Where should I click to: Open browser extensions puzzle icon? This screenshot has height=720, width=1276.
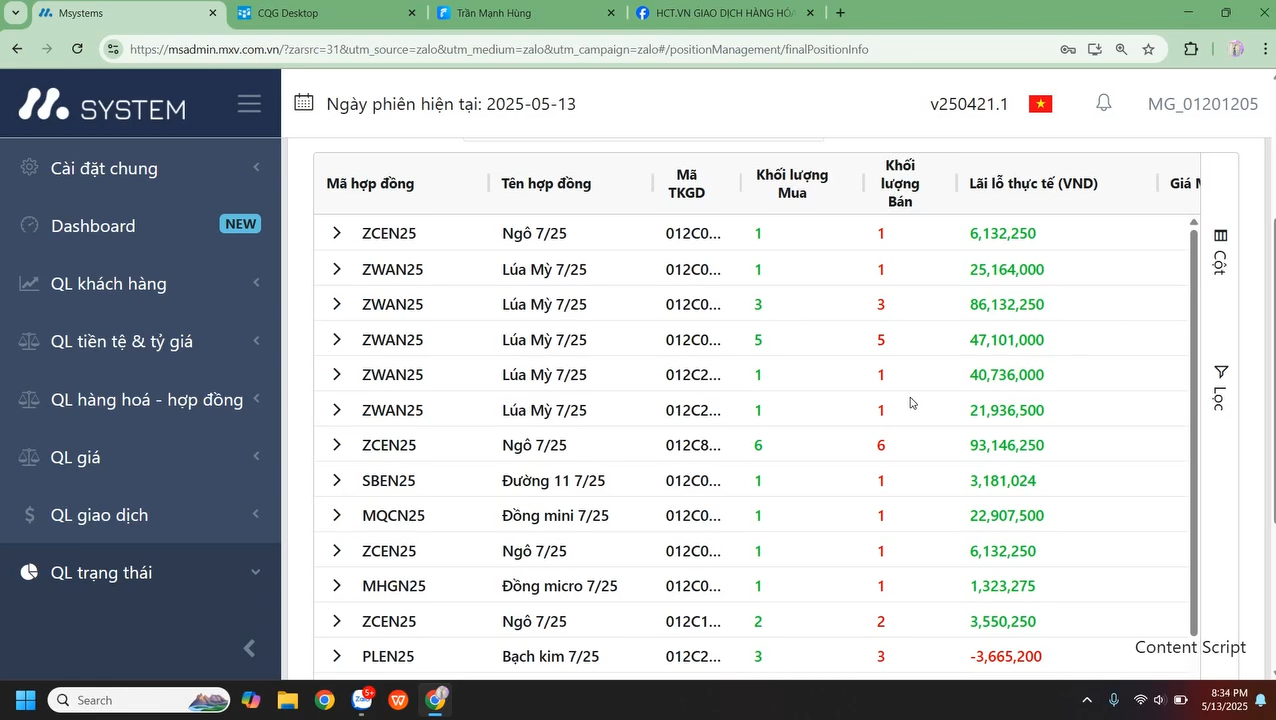tap(1190, 49)
